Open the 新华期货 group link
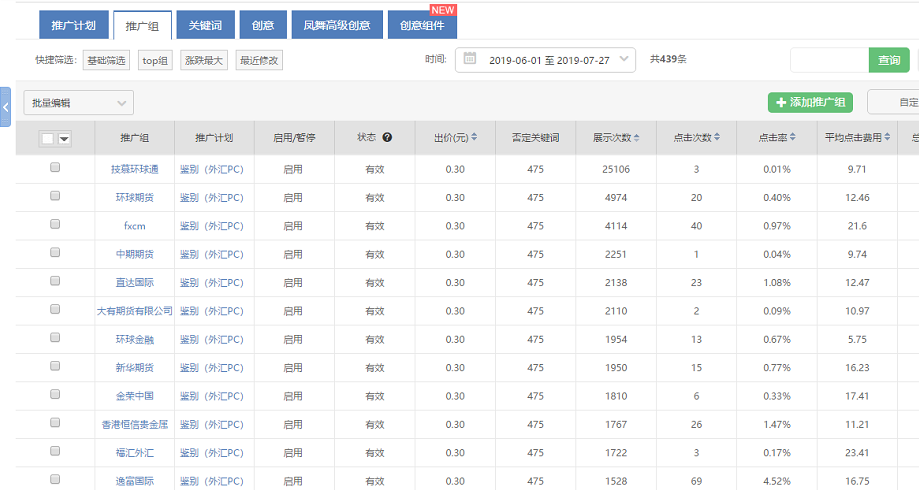The width and height of the screenshot is (919, 490). 135,368
